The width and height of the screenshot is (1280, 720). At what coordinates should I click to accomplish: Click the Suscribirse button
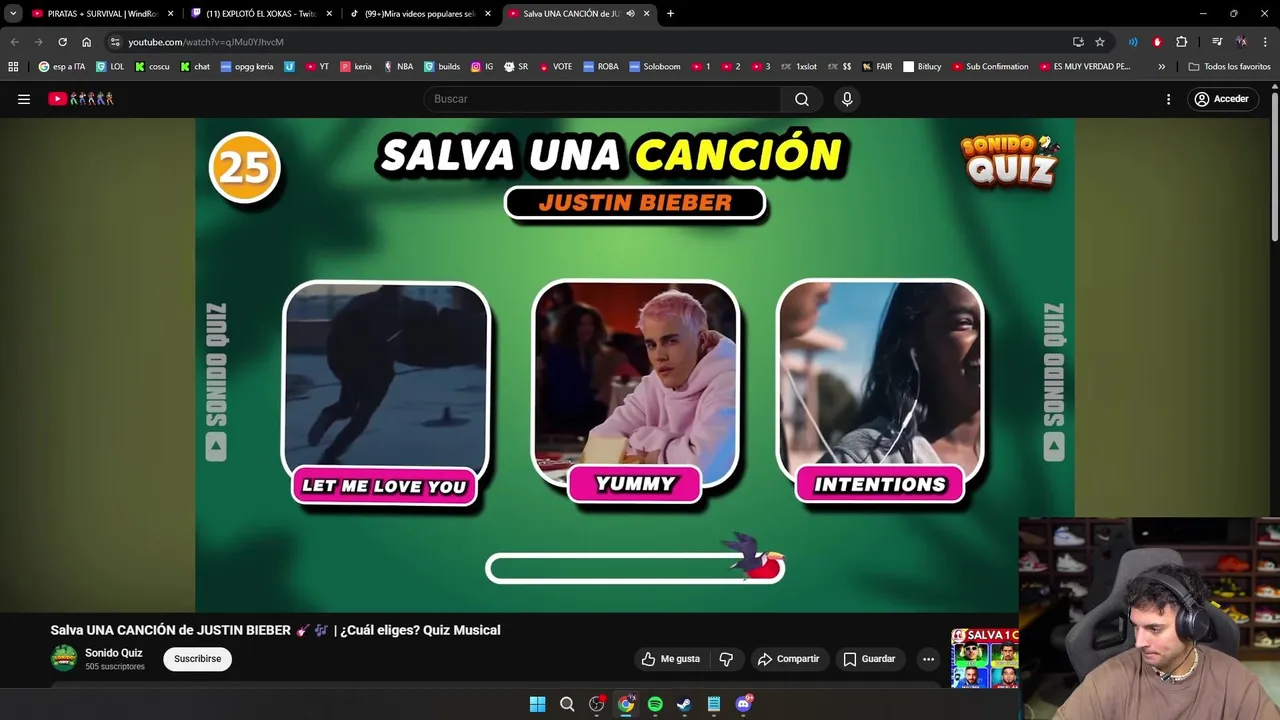198,659
